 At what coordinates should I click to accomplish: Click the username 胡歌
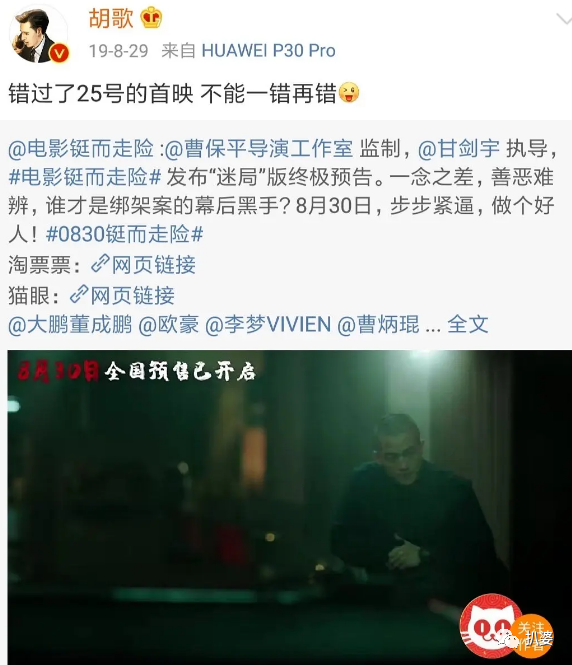111,18
